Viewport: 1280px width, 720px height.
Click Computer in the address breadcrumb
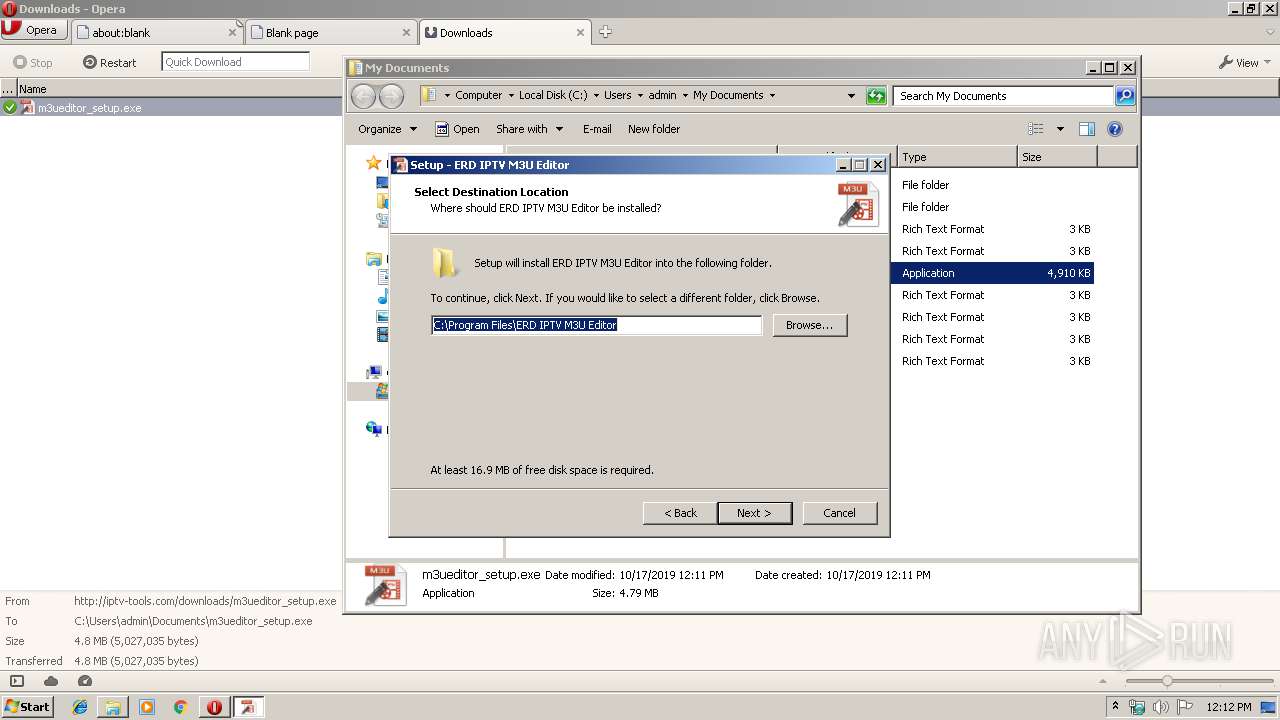pos(479,95)
